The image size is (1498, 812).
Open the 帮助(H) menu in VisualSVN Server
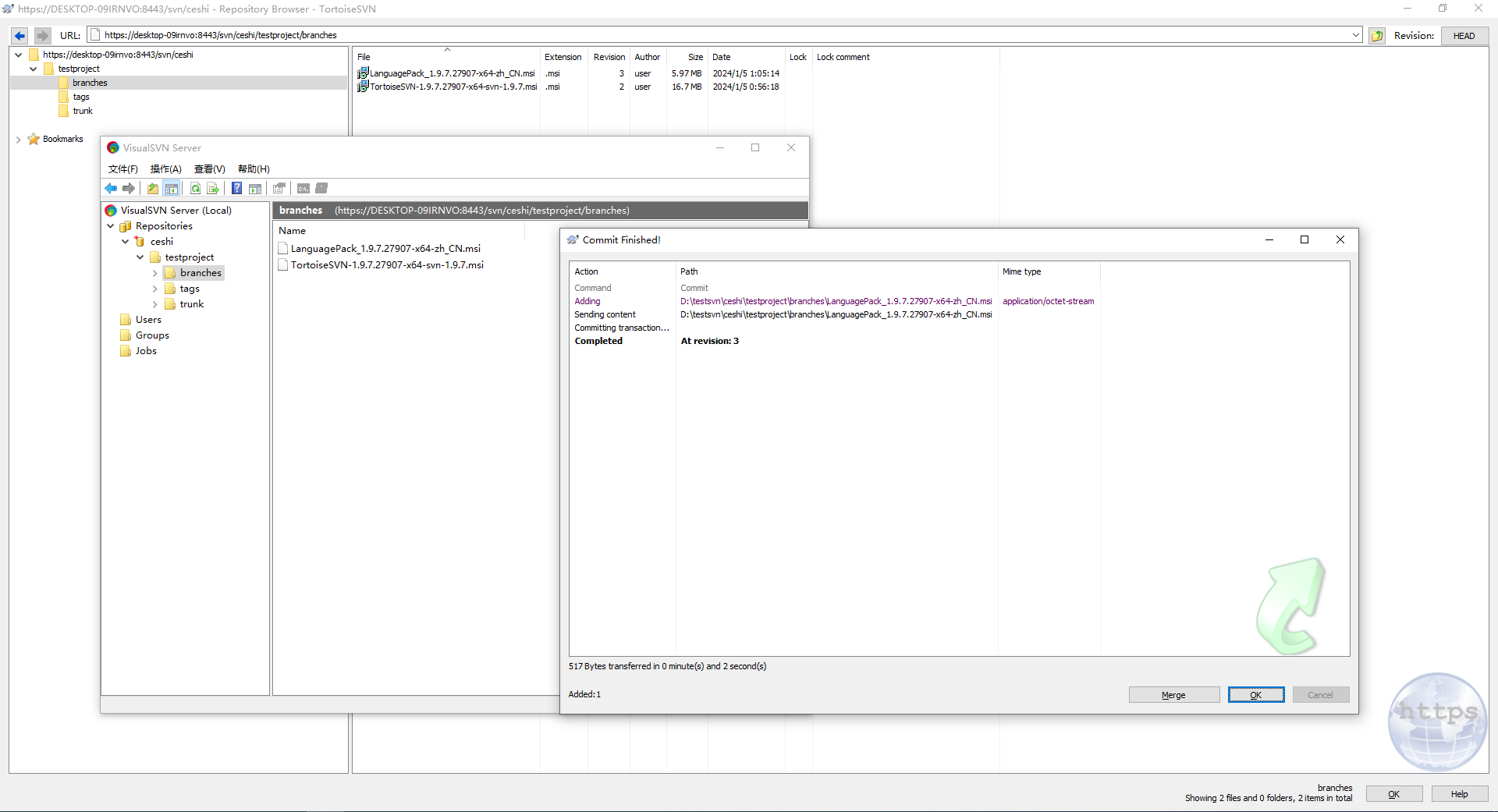coord(254,169)
